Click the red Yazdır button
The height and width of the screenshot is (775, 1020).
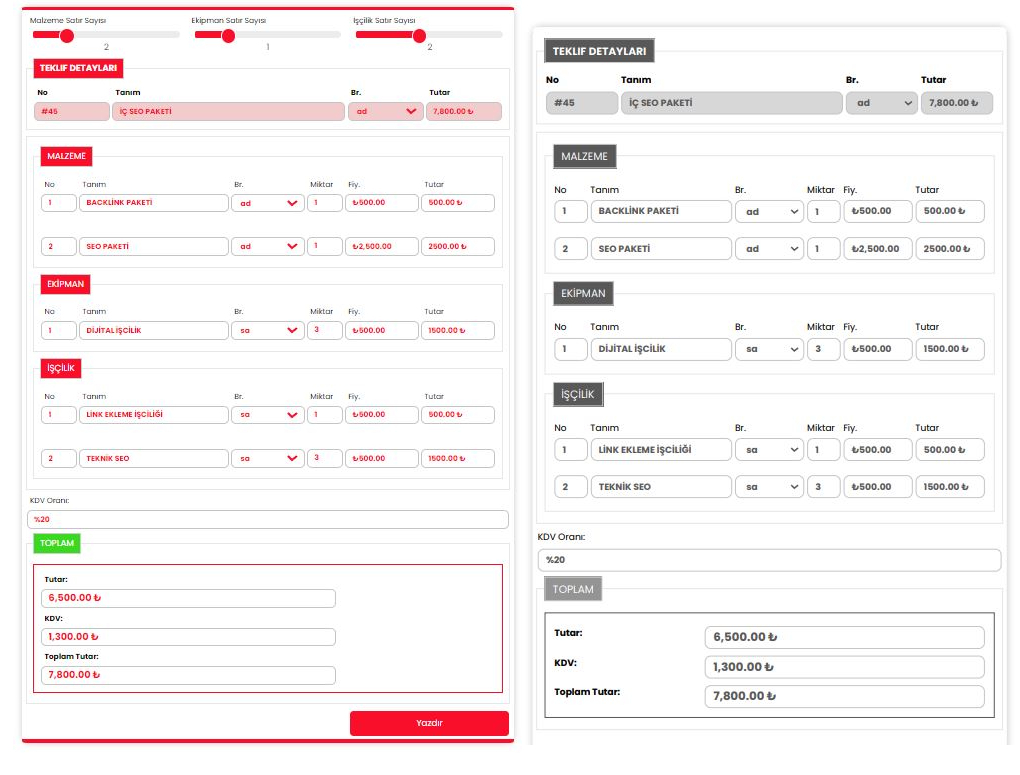[x=429, y=723]
